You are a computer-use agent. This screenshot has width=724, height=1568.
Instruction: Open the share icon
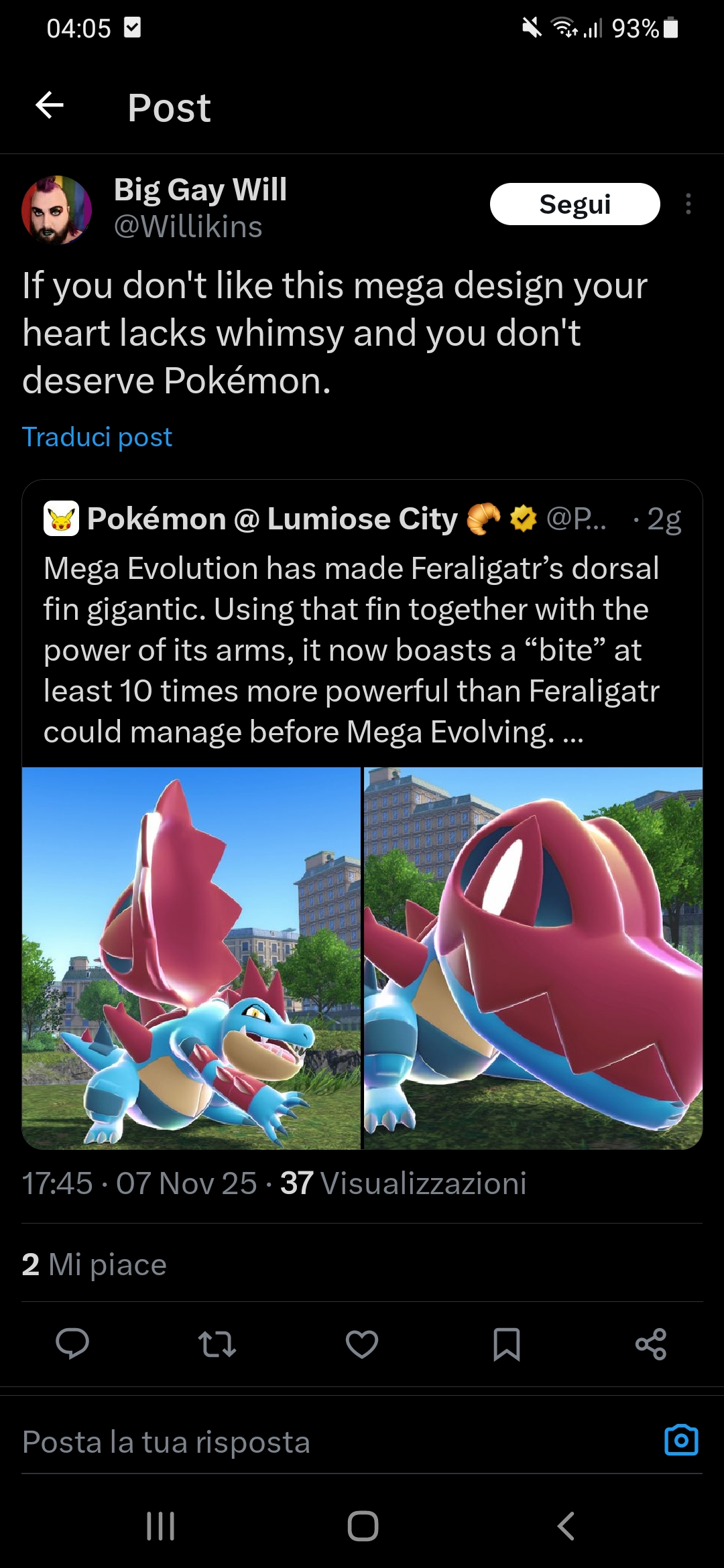(651, 1344)
